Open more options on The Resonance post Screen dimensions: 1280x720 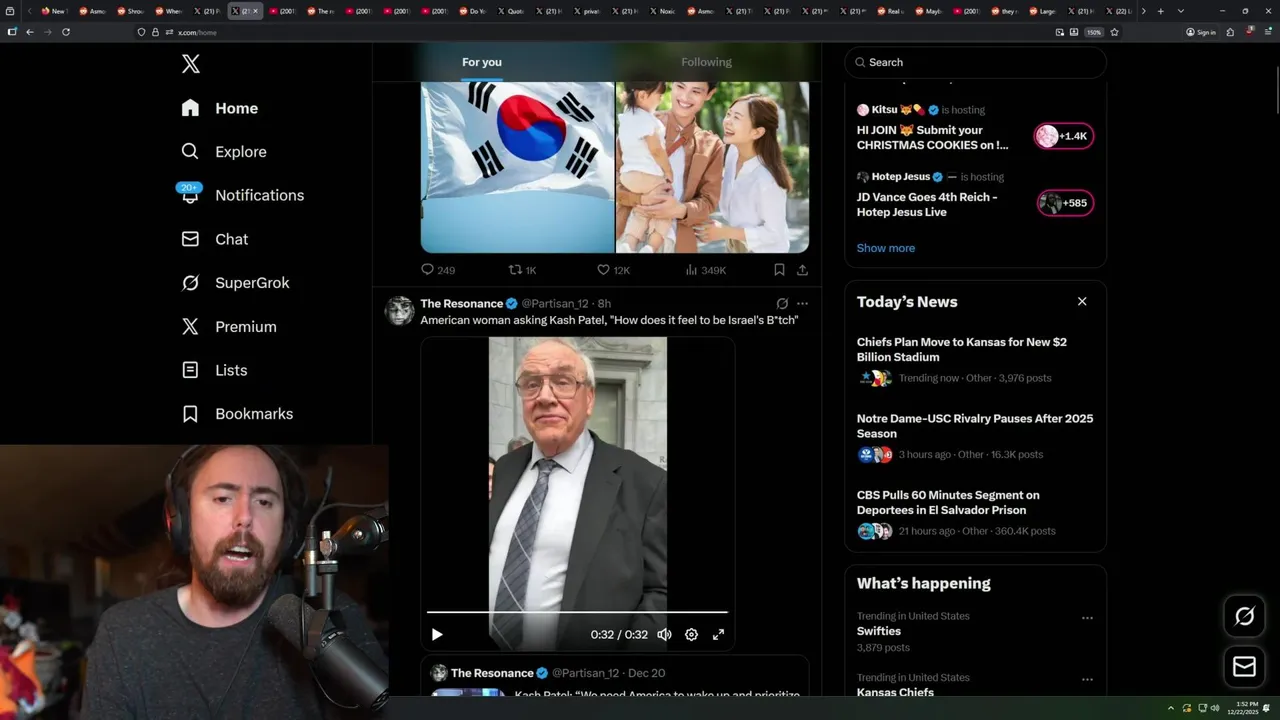pyautogui.click(x=802, y=303)
